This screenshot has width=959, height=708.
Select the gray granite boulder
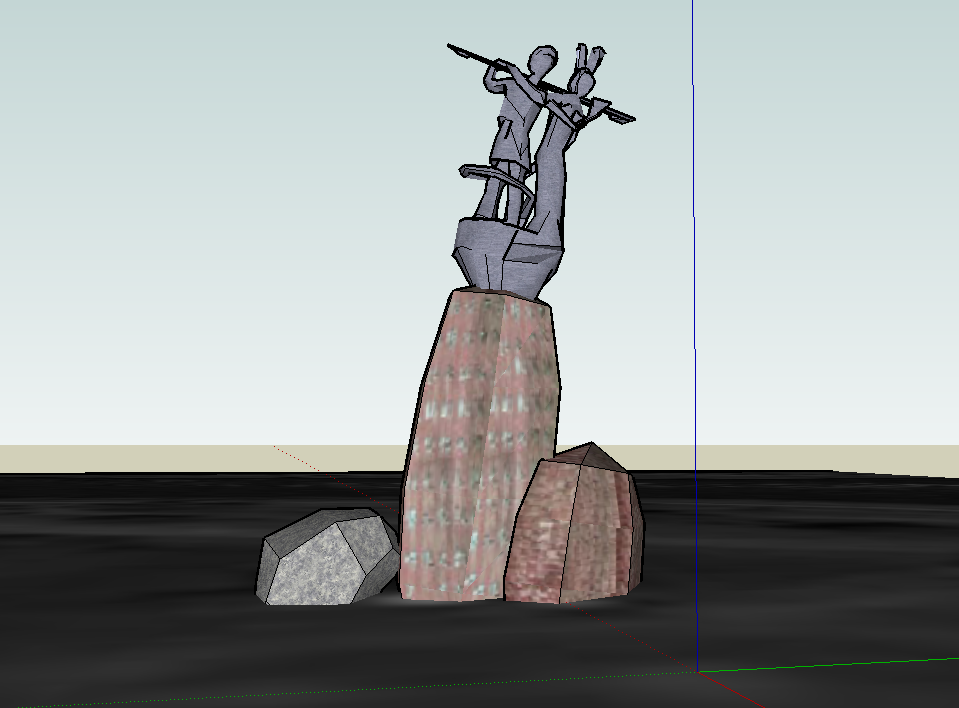coord(328,557)
